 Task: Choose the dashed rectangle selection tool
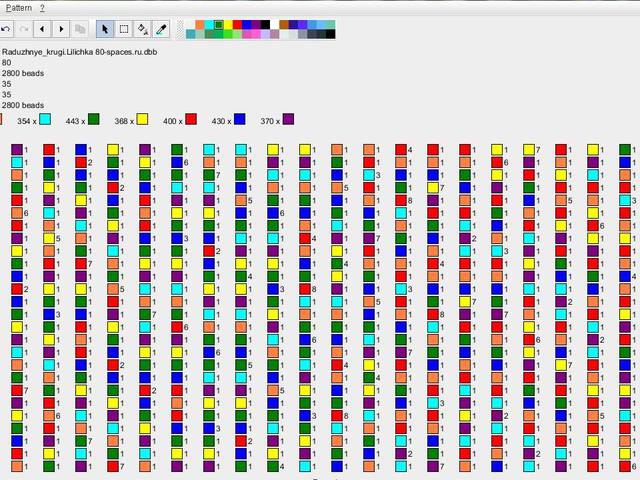(123, 29)
